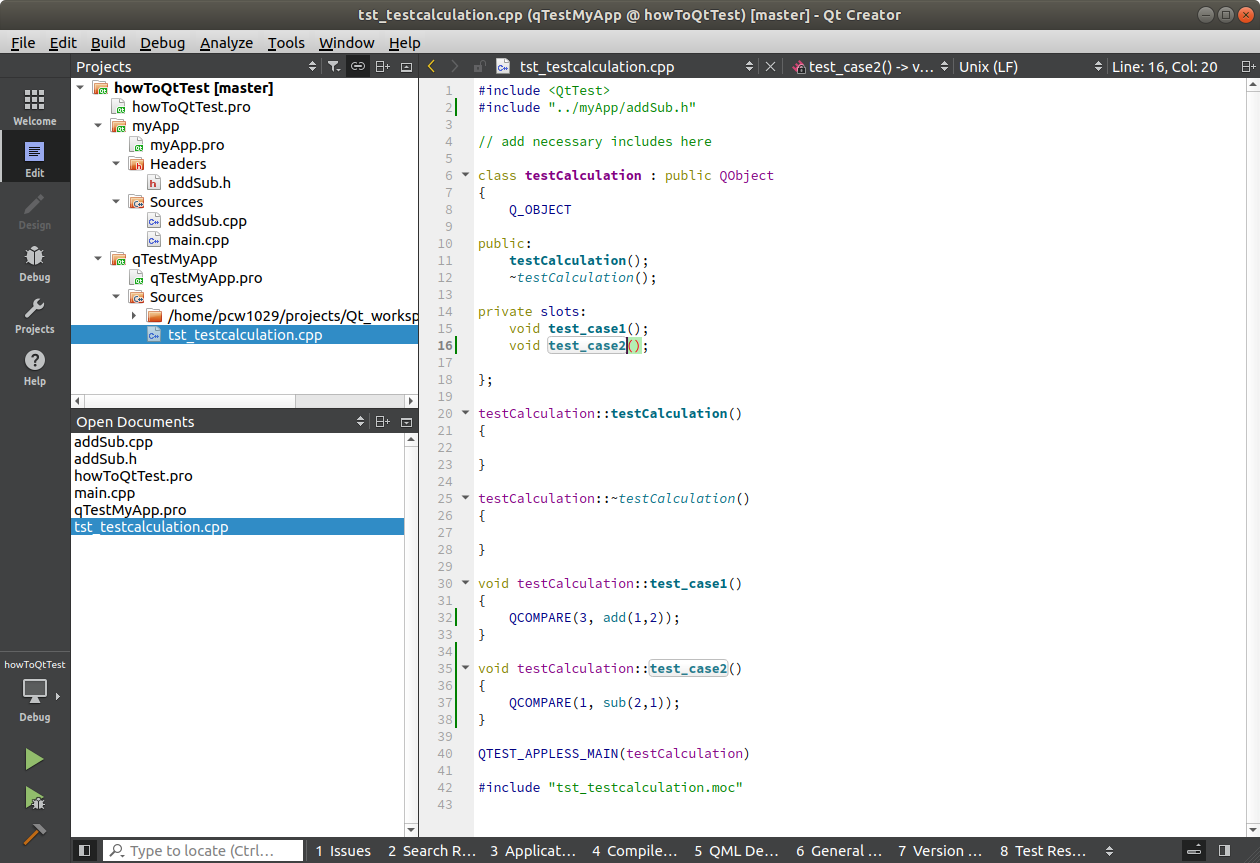Open the Welcome mode

[34, 106]
